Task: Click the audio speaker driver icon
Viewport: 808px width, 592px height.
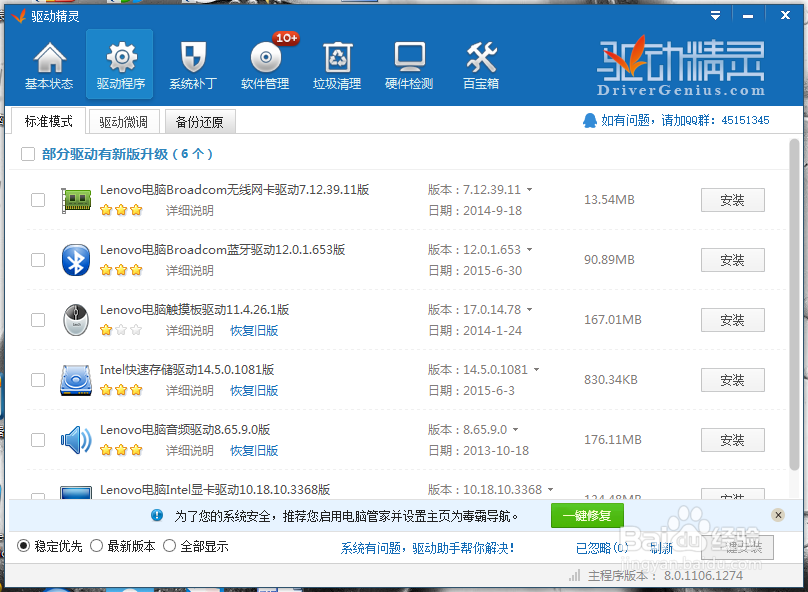Action: pos(76,440)
